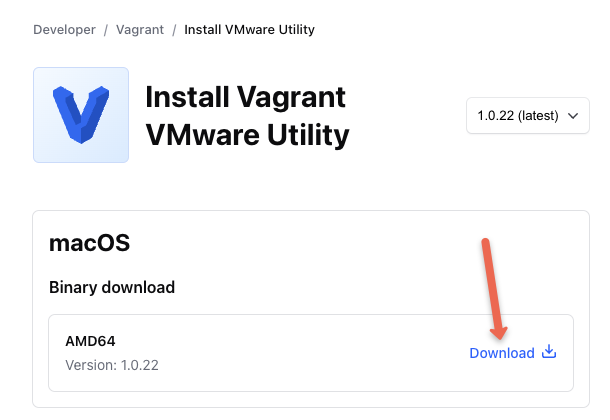Go to Developer in the breadcrumb

tap(64, 30)
